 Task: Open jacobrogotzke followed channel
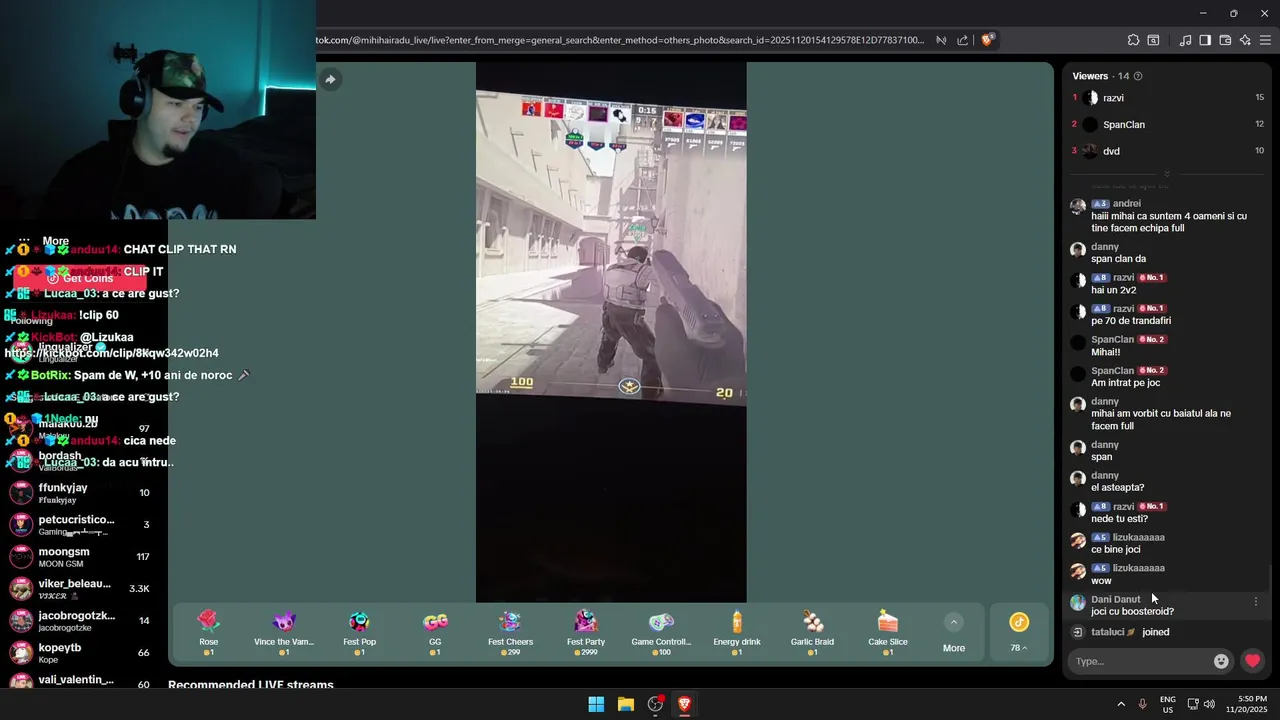tap(80, 620)
